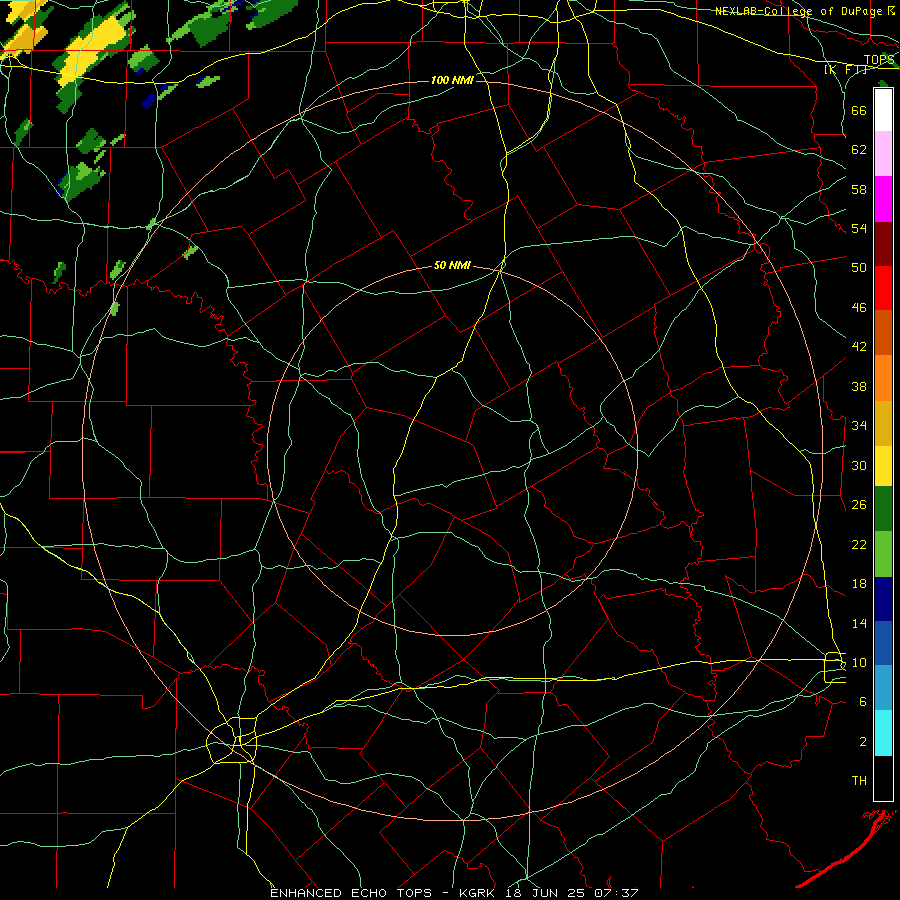The image size is (900, 900).
Task: Click the TOPS legend title
Action: 879,60
